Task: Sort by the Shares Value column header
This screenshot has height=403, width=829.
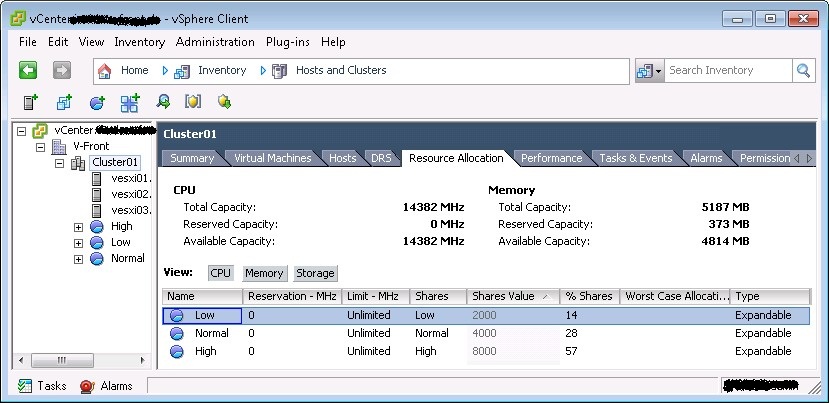Action: pos(513,296)
